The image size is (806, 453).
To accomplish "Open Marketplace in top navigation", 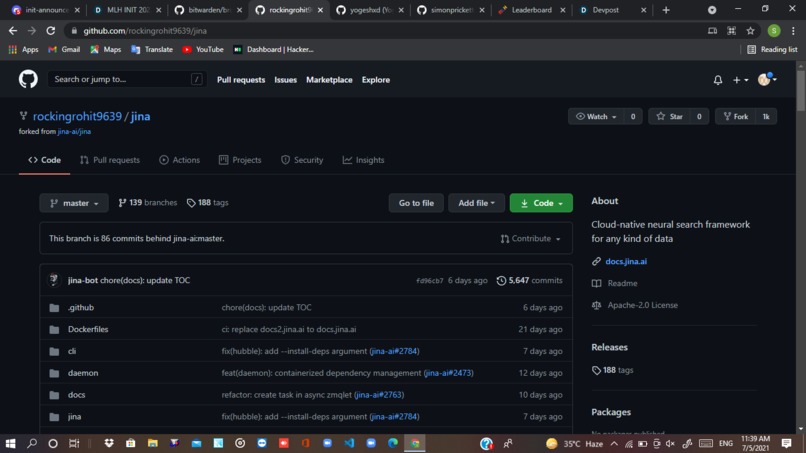I will (x=329, y=80).
